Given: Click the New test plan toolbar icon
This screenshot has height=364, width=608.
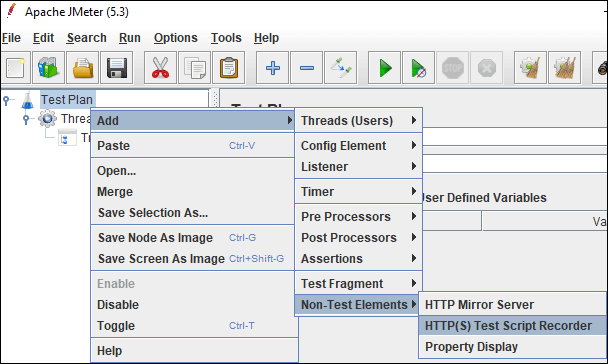Looking at the screenshot, I should pyautogui.click(x=15, y=68).
